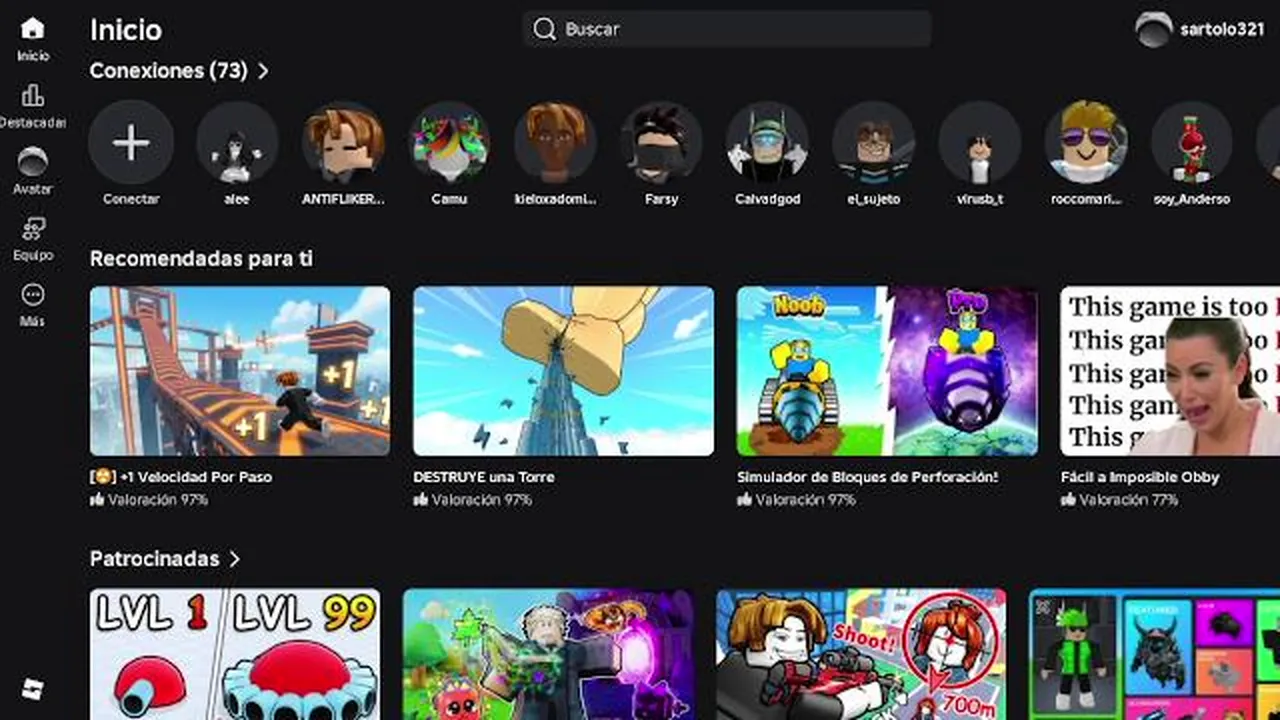Click the Calvadgod name label
Viewport: 1280px width, 720px height.
[767, 199]
